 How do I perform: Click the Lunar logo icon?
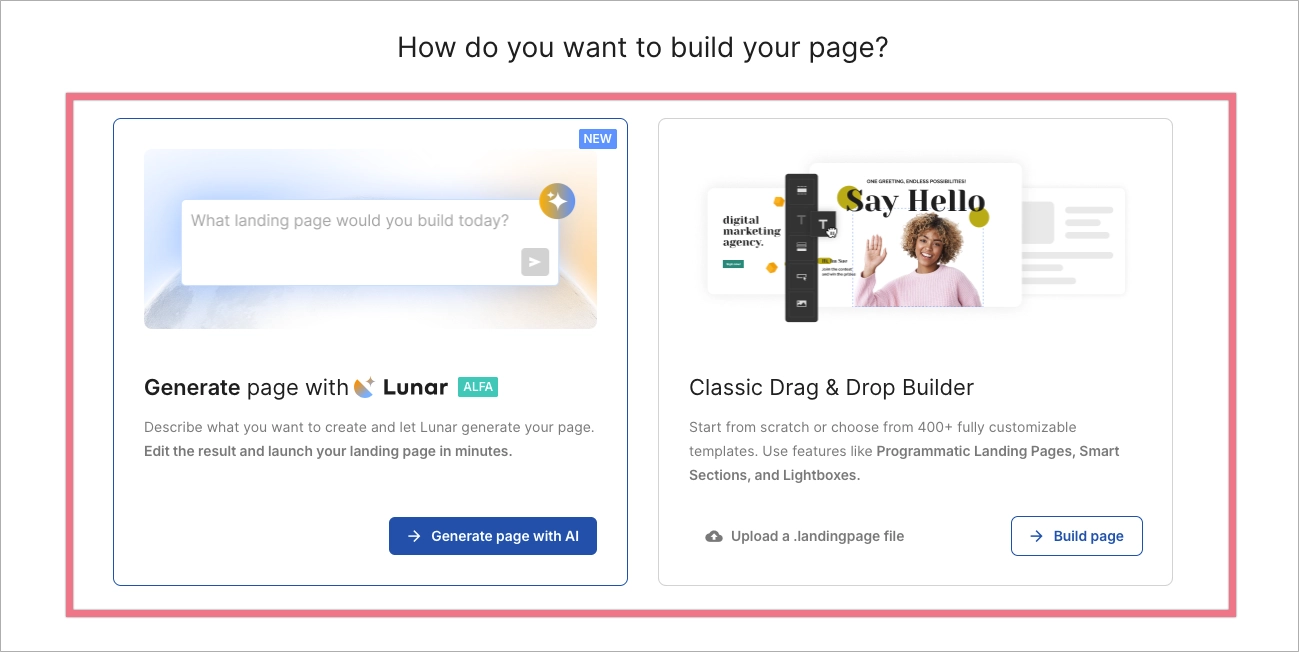coord(365,387)
